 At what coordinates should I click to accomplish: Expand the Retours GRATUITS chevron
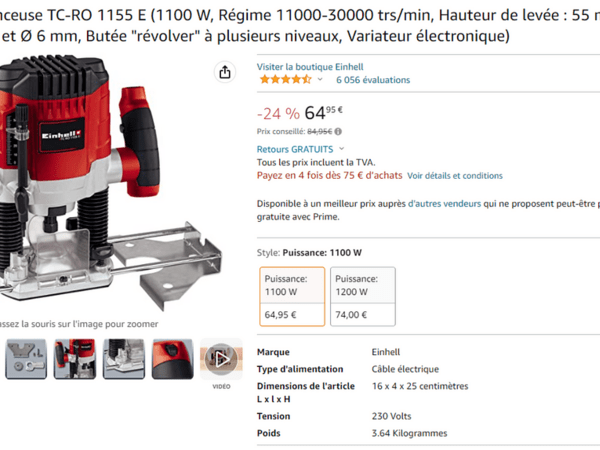[341, 149]
